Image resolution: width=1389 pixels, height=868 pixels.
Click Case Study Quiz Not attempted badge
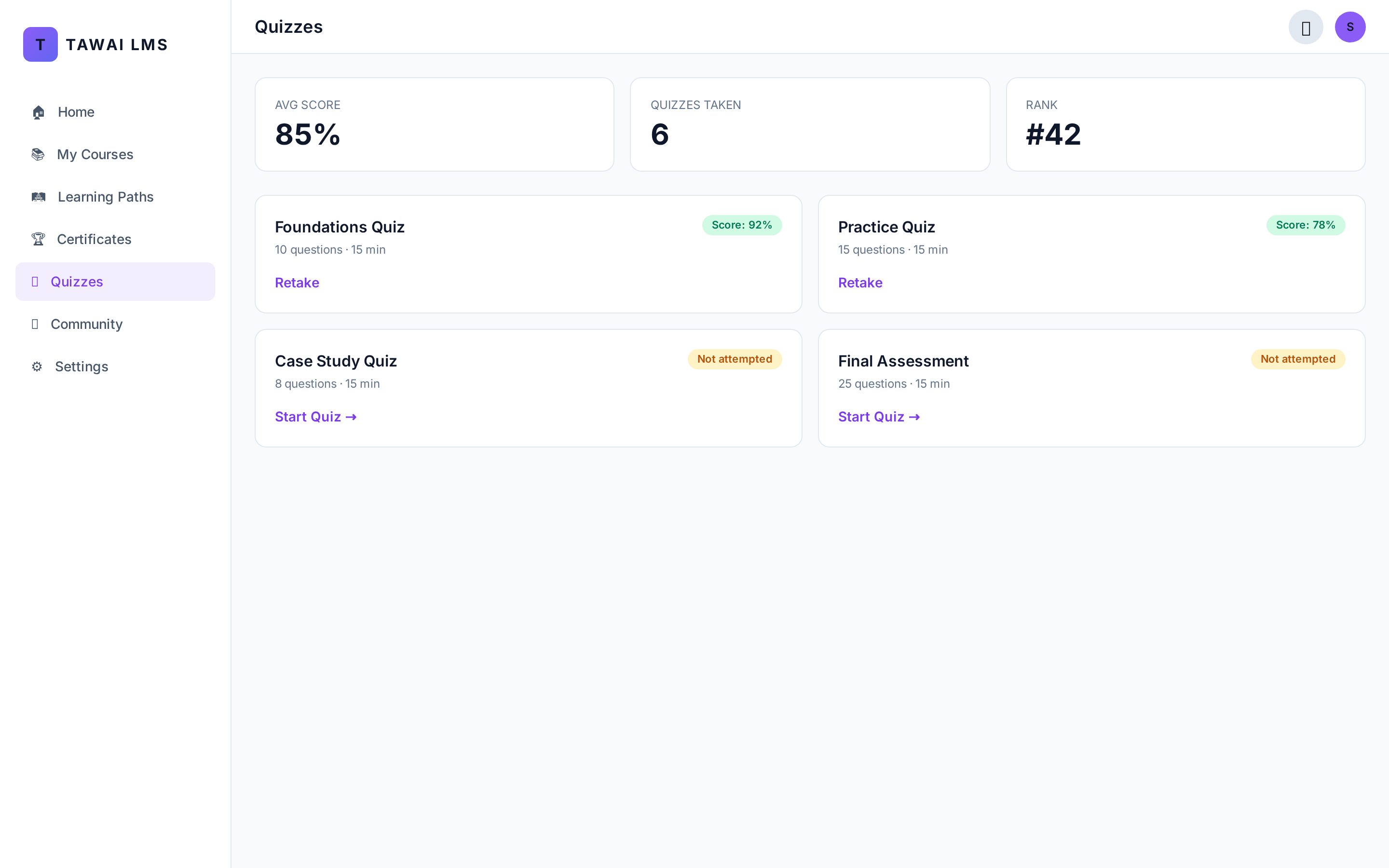735,359
